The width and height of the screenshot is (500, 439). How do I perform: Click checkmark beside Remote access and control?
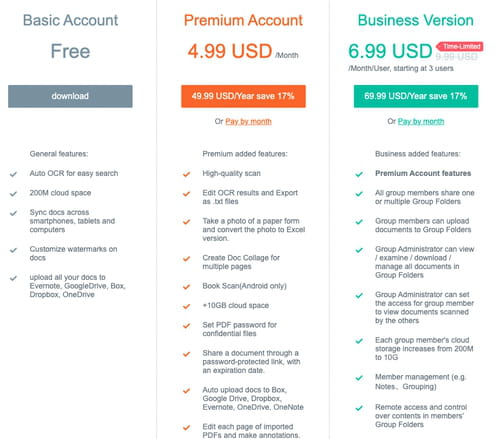point(359,408)
